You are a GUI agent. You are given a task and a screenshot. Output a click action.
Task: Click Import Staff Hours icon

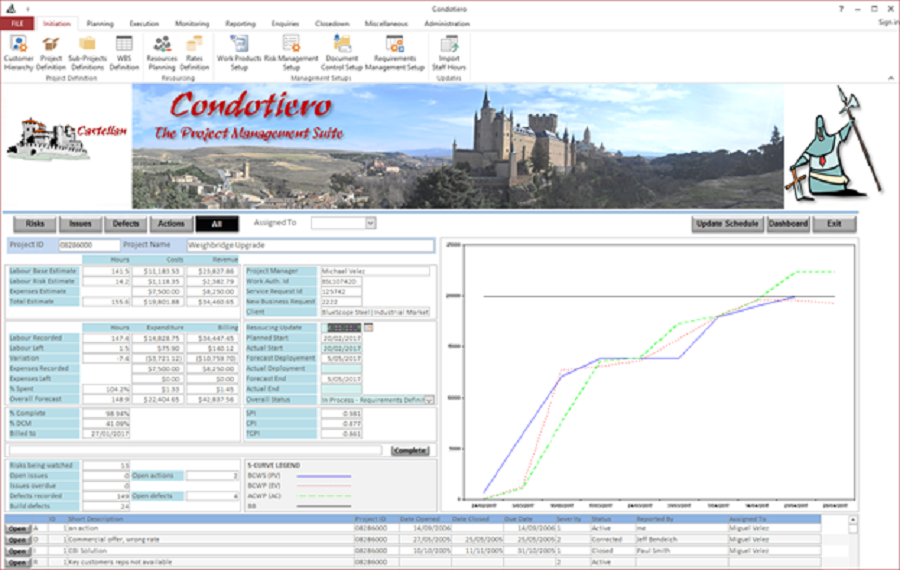coord(449,53)
